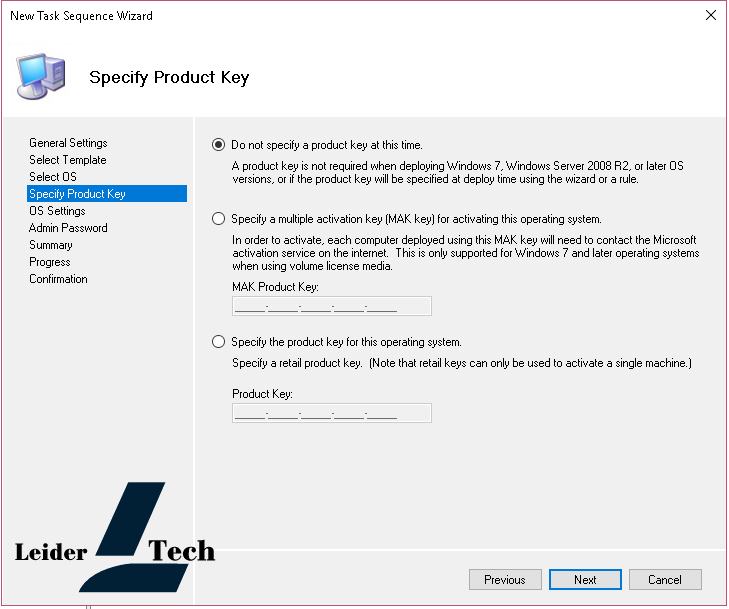Viewport: 729px width, 609px height.
Task: Click Next to continue the wizard
Action: pyautogui.click(x=585, y=580)
